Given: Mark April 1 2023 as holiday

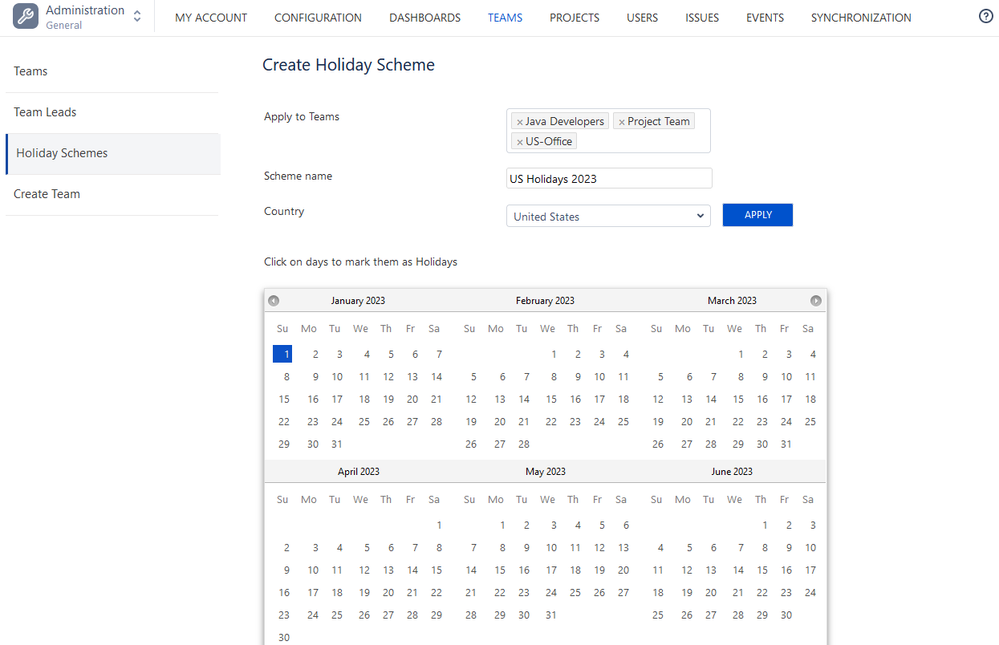Looking at the screenshot, I should point(439,525).
